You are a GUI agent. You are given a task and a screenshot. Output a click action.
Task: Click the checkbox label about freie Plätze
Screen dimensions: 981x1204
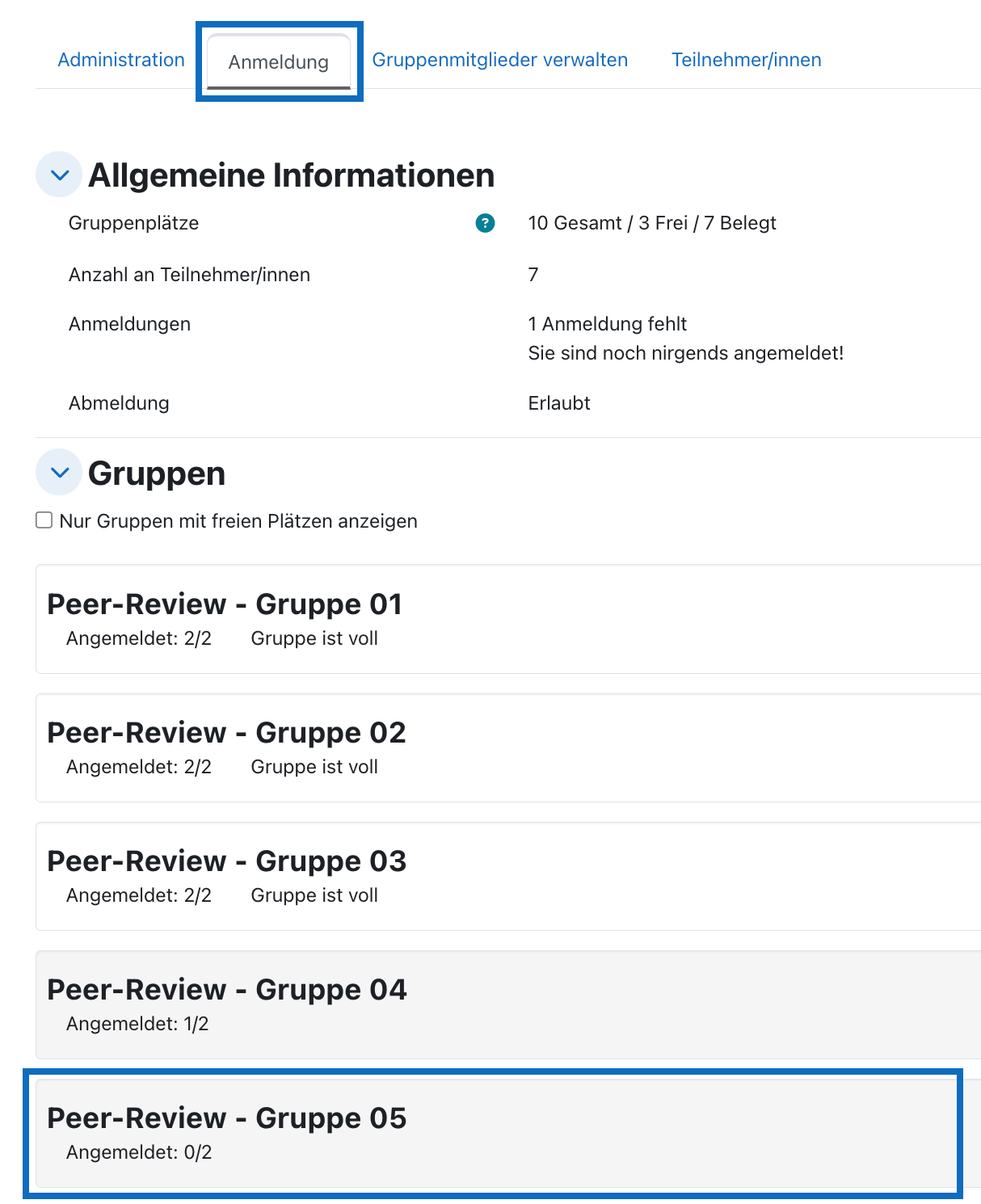tap(238, 521)
